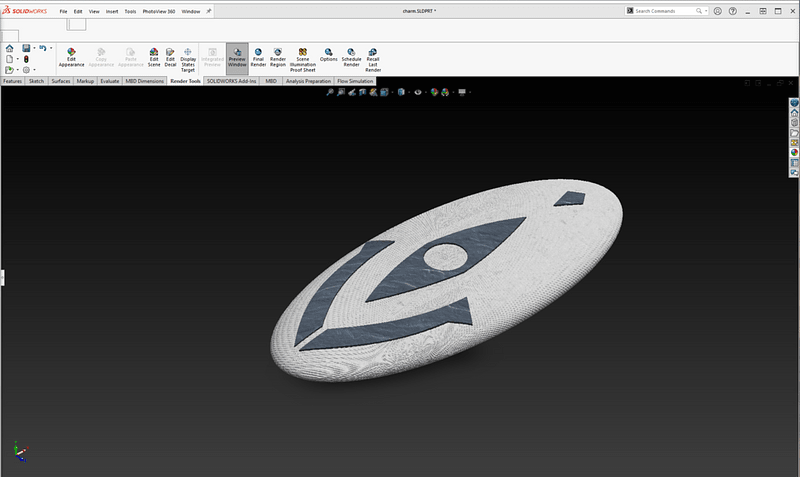Switch to the Surfaces tab
Image resolution: width=800 pixels, height=477 pixels.
pyautogui.click(x=61, y=81)
